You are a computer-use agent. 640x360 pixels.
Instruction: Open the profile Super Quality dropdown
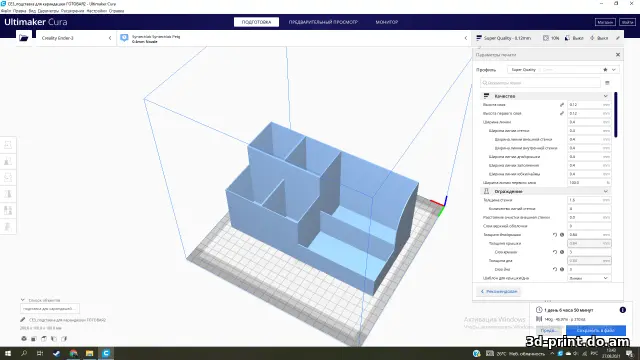pyautogui.click(x=563, y=70)
